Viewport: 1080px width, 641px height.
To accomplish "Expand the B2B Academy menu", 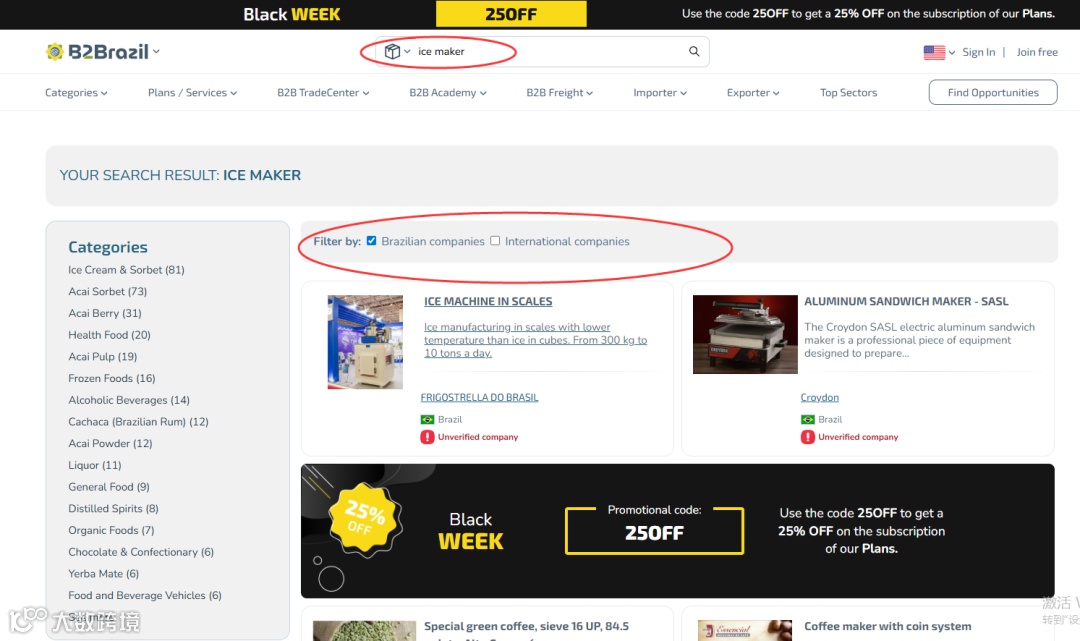I will click(448, 92).
